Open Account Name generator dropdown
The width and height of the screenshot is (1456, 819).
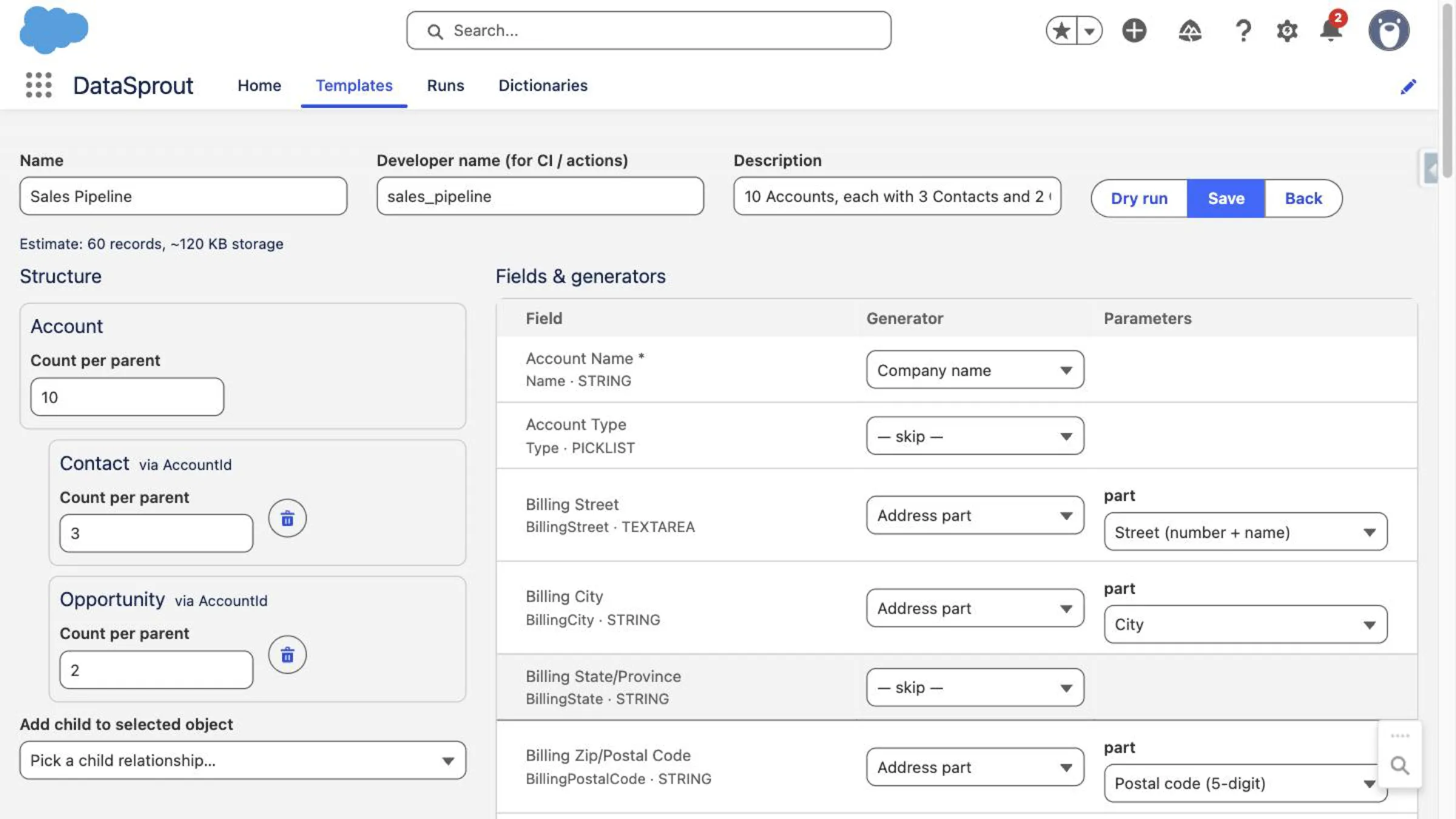point(975,369)
